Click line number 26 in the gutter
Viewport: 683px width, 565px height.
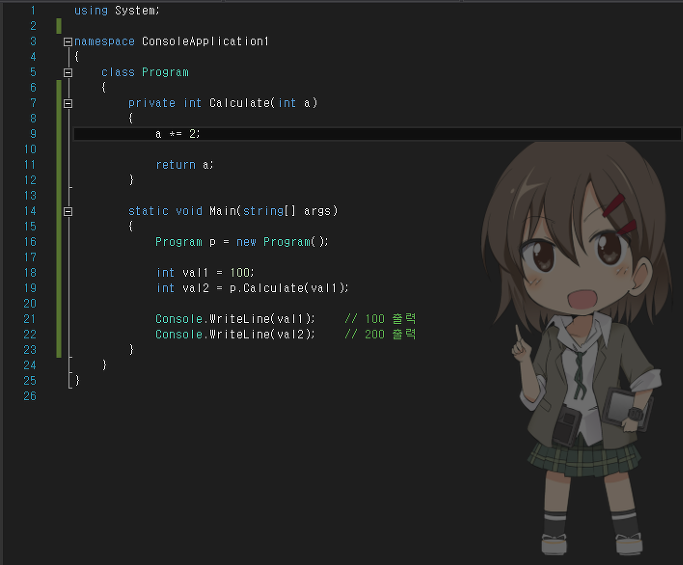pyautogui.click(x=30, y=396)
